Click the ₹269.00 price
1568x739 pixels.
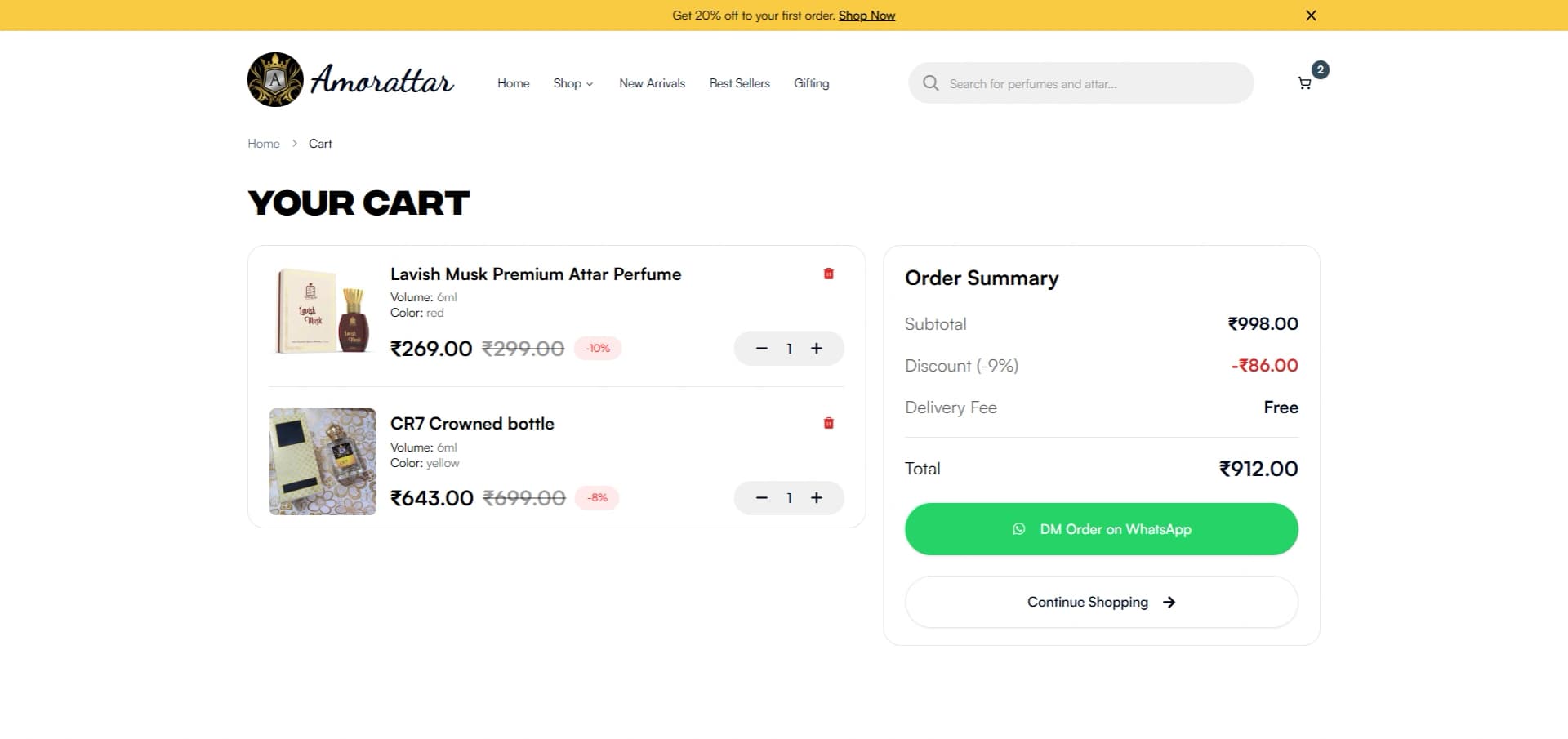[x=431, y=349]
